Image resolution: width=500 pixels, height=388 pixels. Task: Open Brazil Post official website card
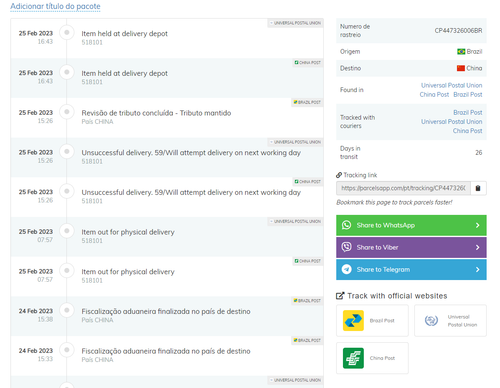tap(372, 320)
